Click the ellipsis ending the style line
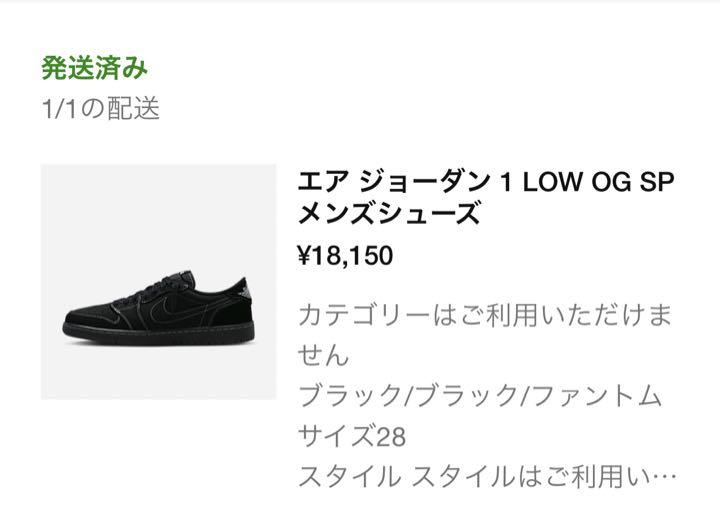This screenshot has width=720, height=509. click(x=664, y=477)
